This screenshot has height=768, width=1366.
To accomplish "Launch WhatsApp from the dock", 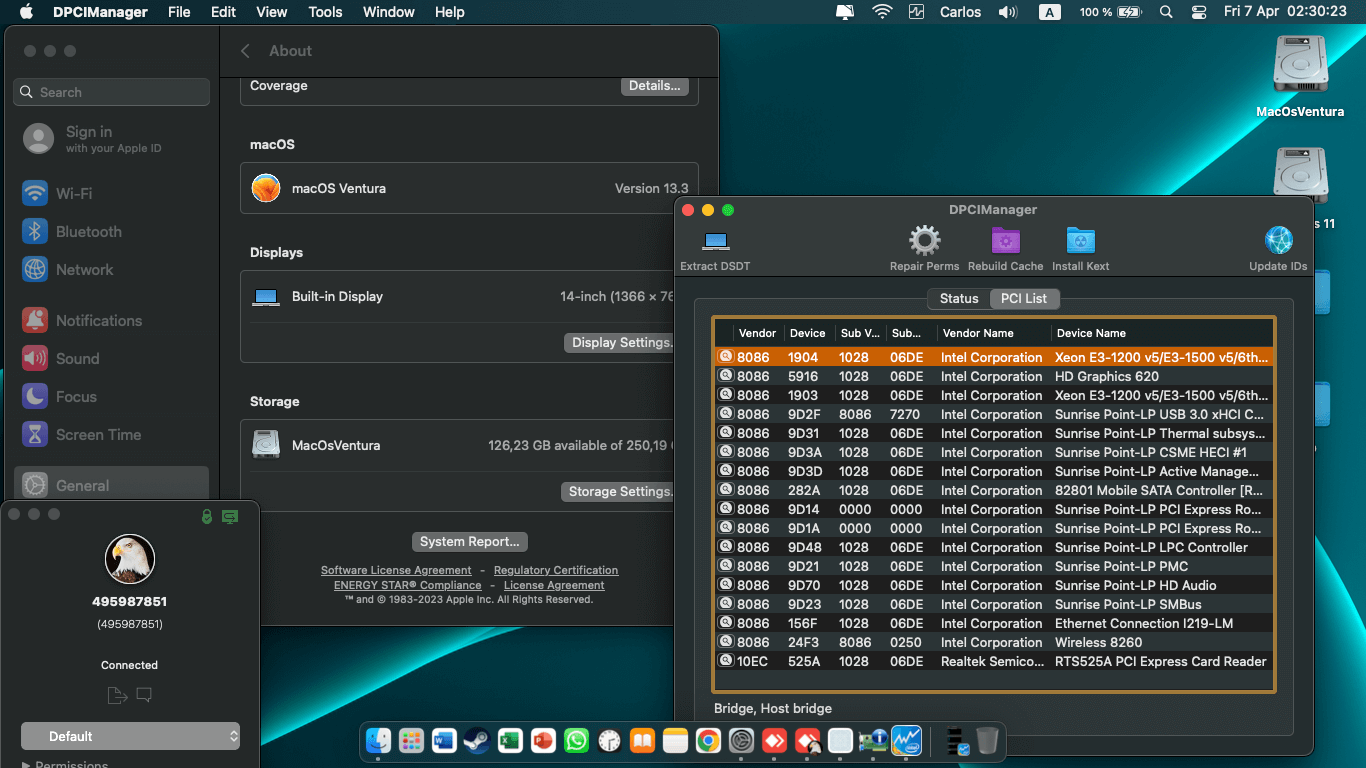I will pos(576,740).
